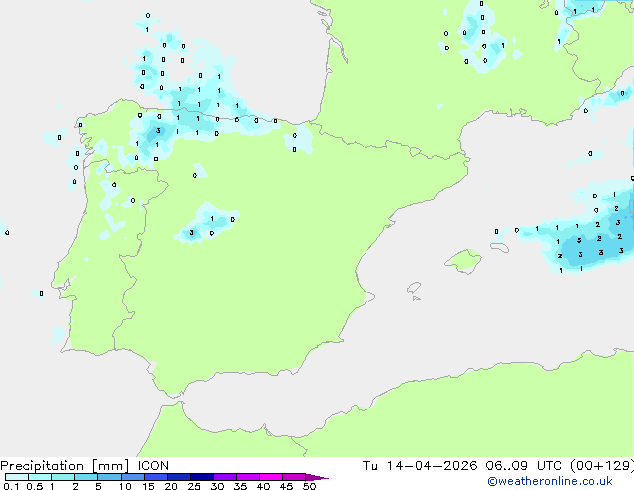The image size is (634, 490).
Task: Click the rain area east of Mallorca
Action: pos(590,240)
